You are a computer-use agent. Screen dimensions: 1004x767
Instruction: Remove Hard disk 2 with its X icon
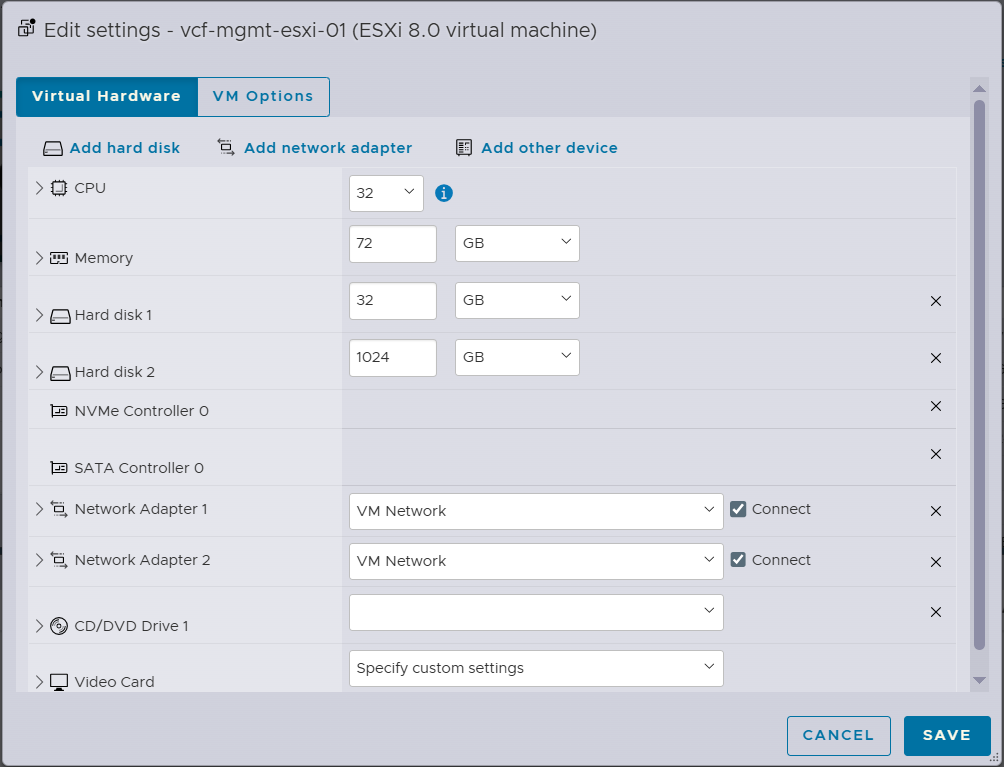point(936,358)
